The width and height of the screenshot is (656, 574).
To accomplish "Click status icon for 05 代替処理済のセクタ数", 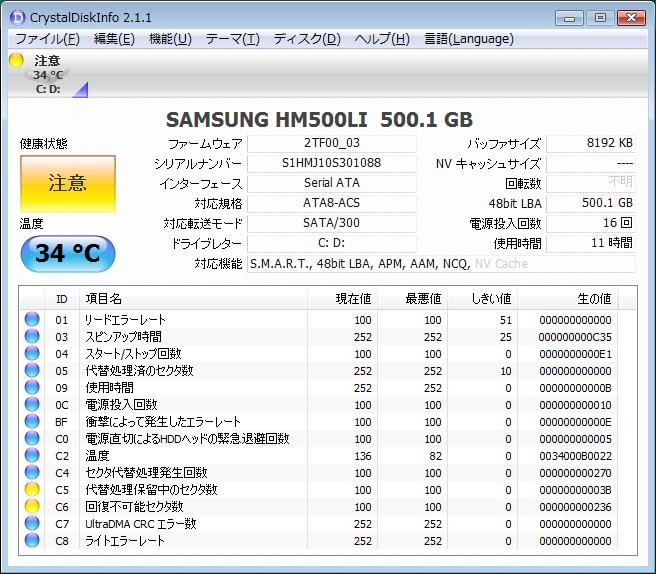I will click(32, 371).
